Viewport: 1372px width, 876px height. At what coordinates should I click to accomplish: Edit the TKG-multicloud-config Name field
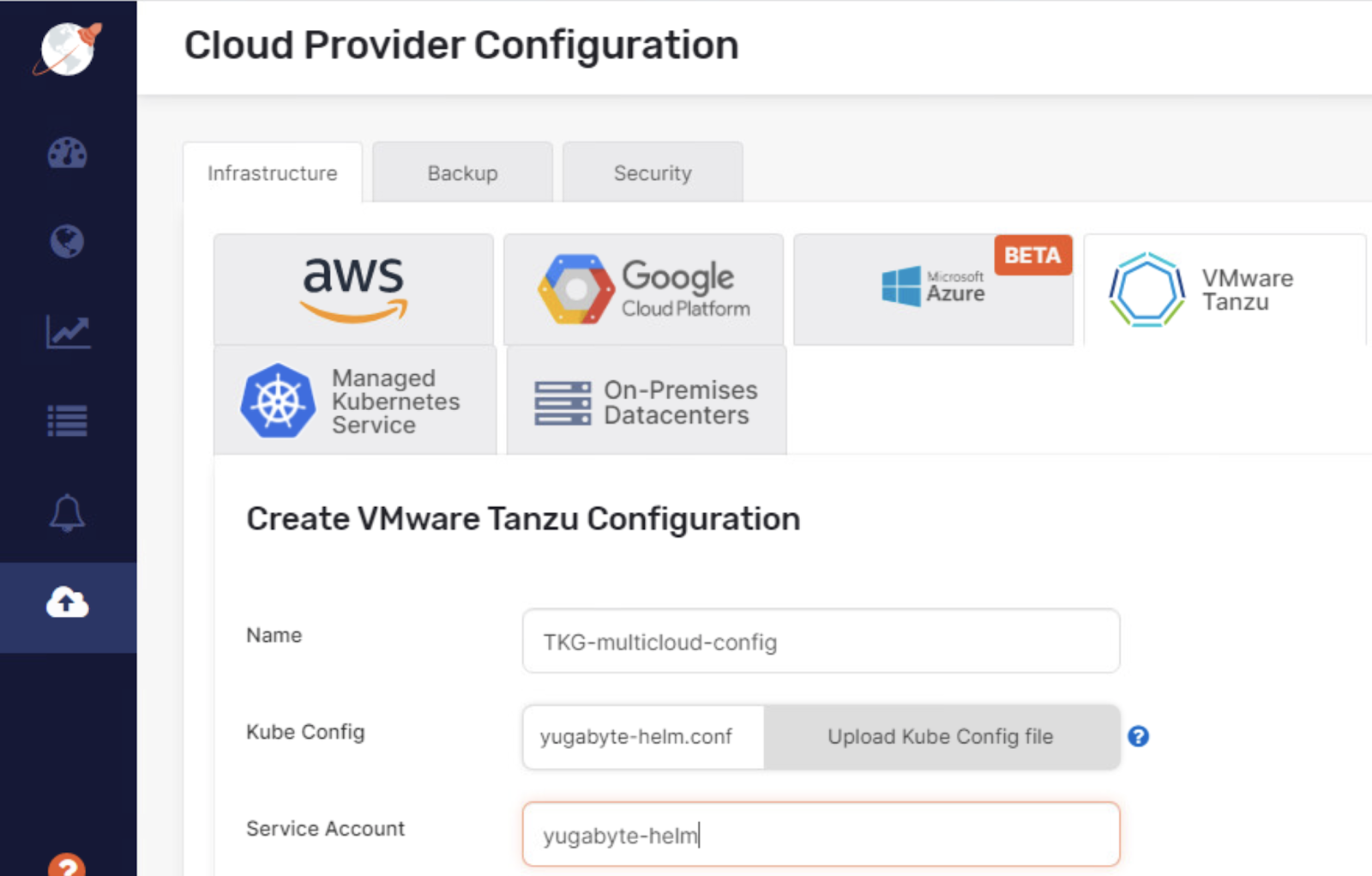click(x=820, y=641)
